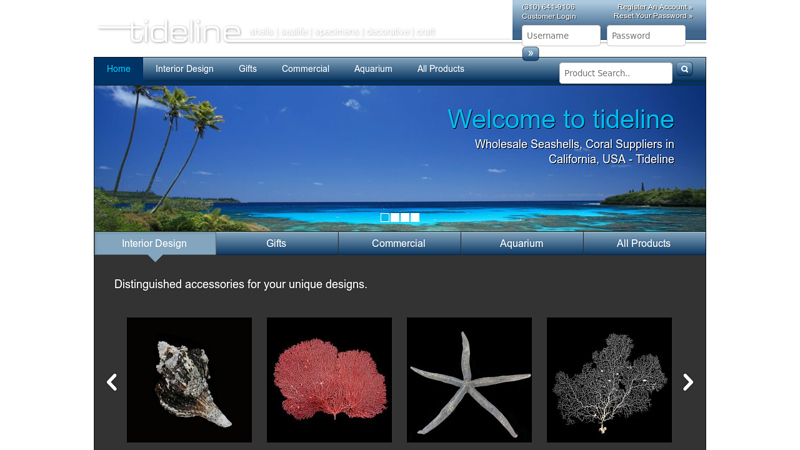Switch to Aquarium tab below banner
Image resolution: width=800 pixels, height=450 pixels.
pos(521,243)
